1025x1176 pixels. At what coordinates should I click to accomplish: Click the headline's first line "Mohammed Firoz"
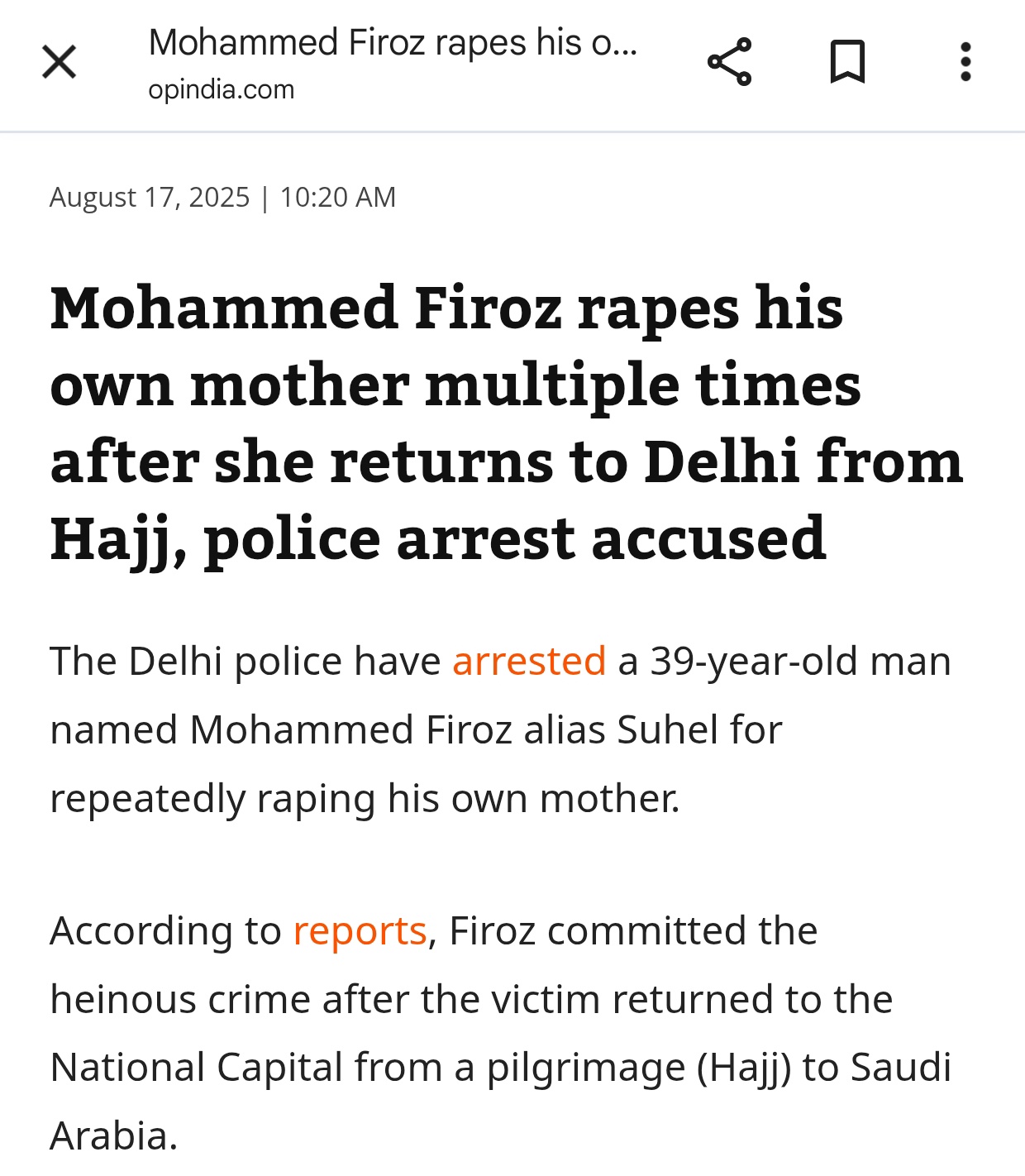tap(306, 308)
